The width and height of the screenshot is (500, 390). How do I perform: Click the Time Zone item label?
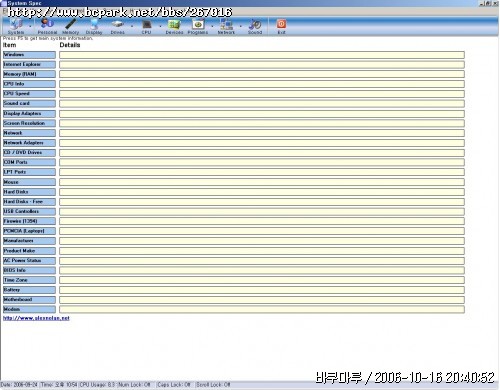[29, 280]
